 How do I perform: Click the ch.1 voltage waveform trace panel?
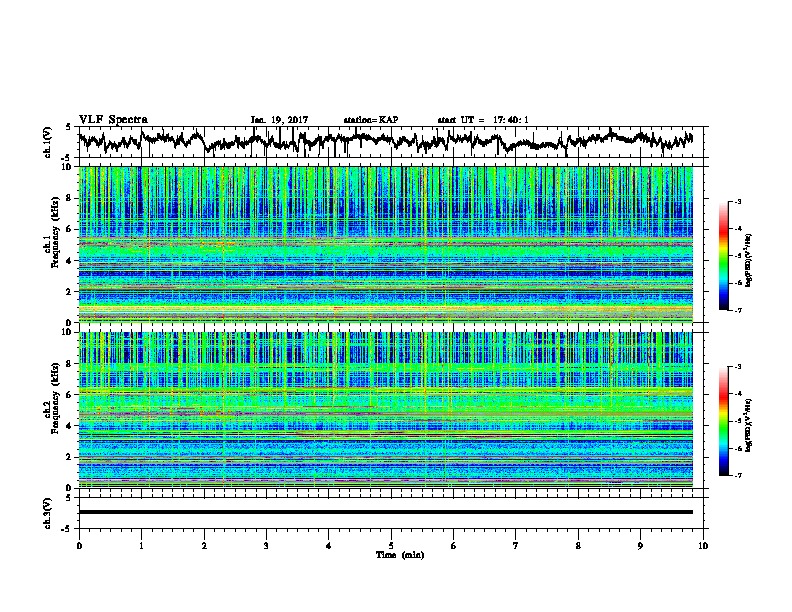pos(390,142)
